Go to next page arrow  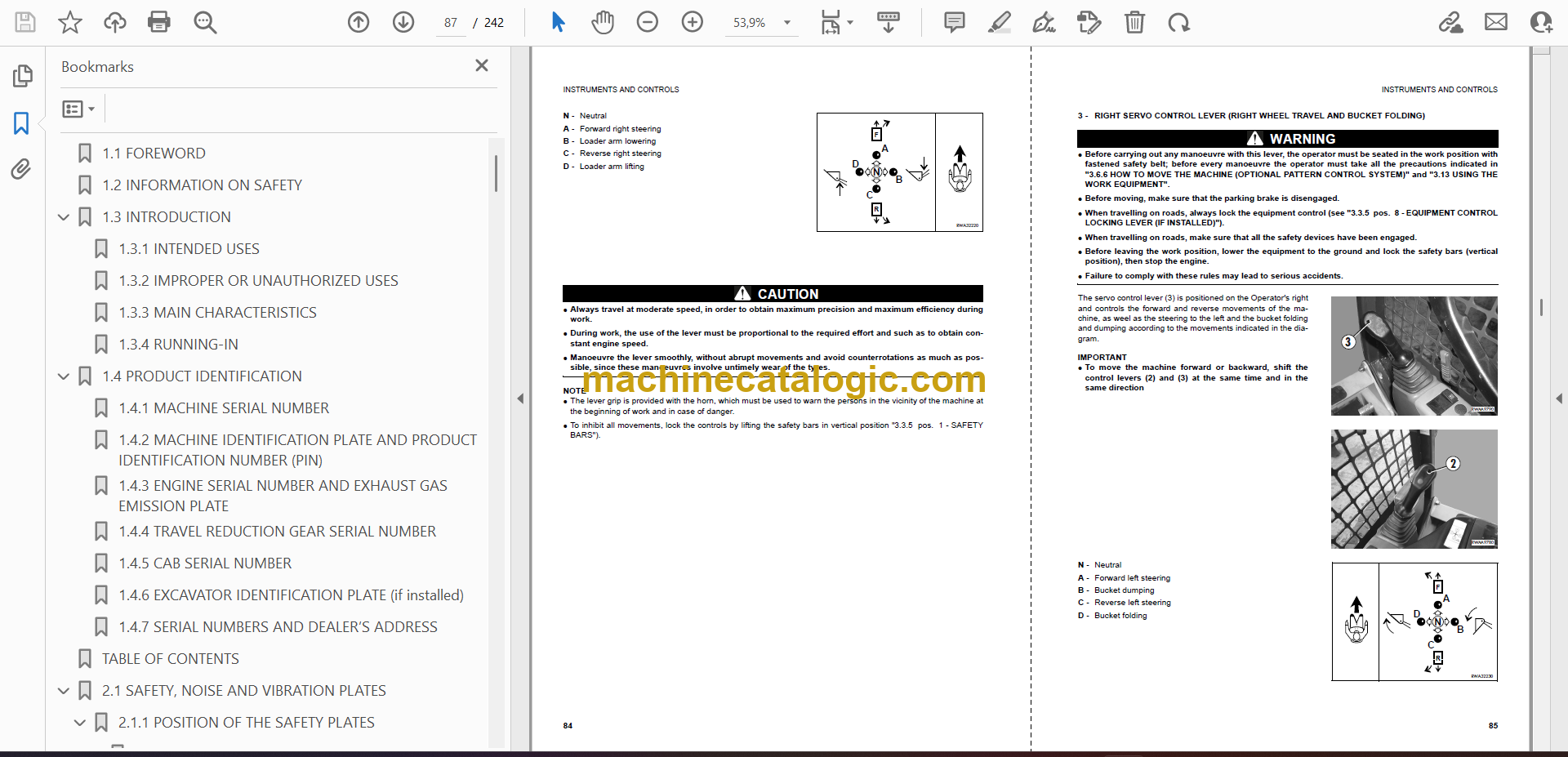click(x=403, y=22)
